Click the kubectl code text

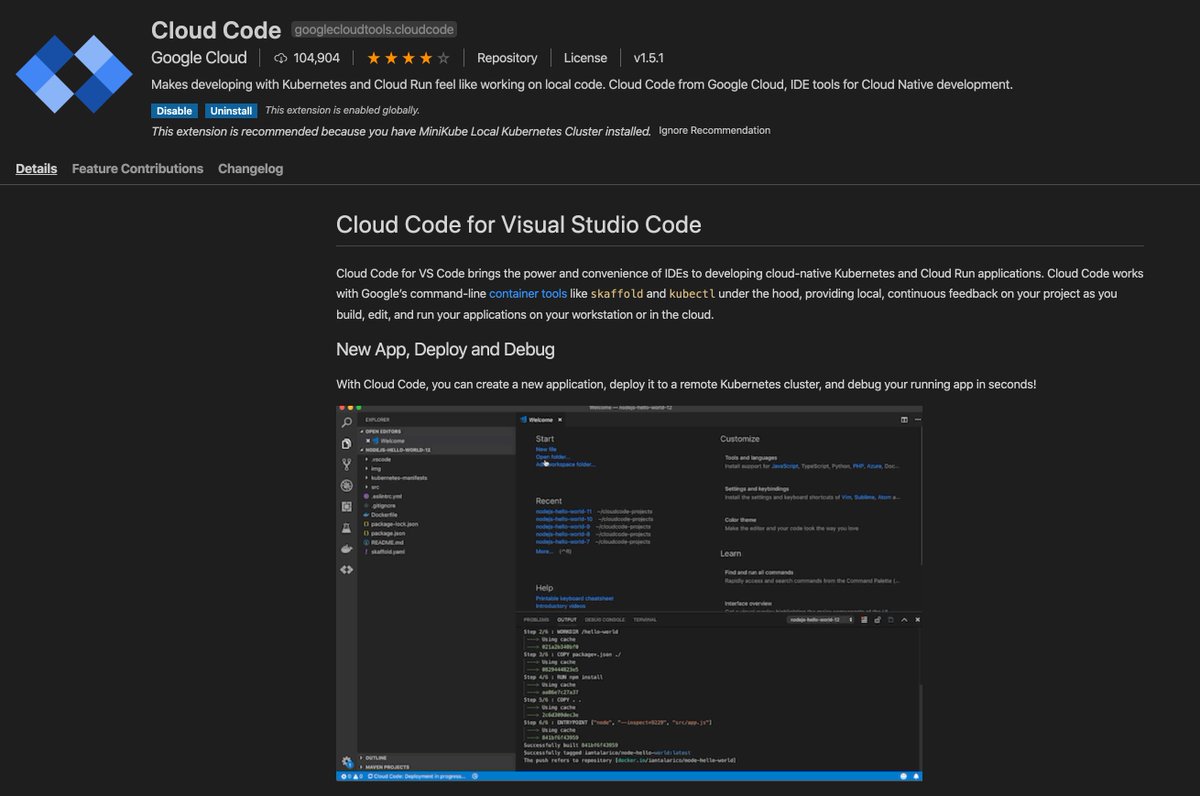pyautogui.click(x=694, y=294)
